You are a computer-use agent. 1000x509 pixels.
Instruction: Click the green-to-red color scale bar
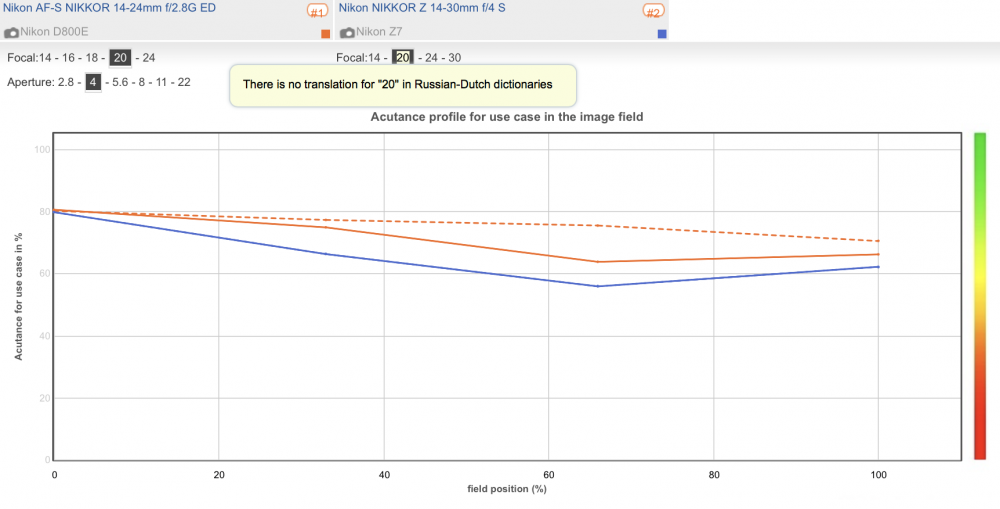(x=980, y=296)
